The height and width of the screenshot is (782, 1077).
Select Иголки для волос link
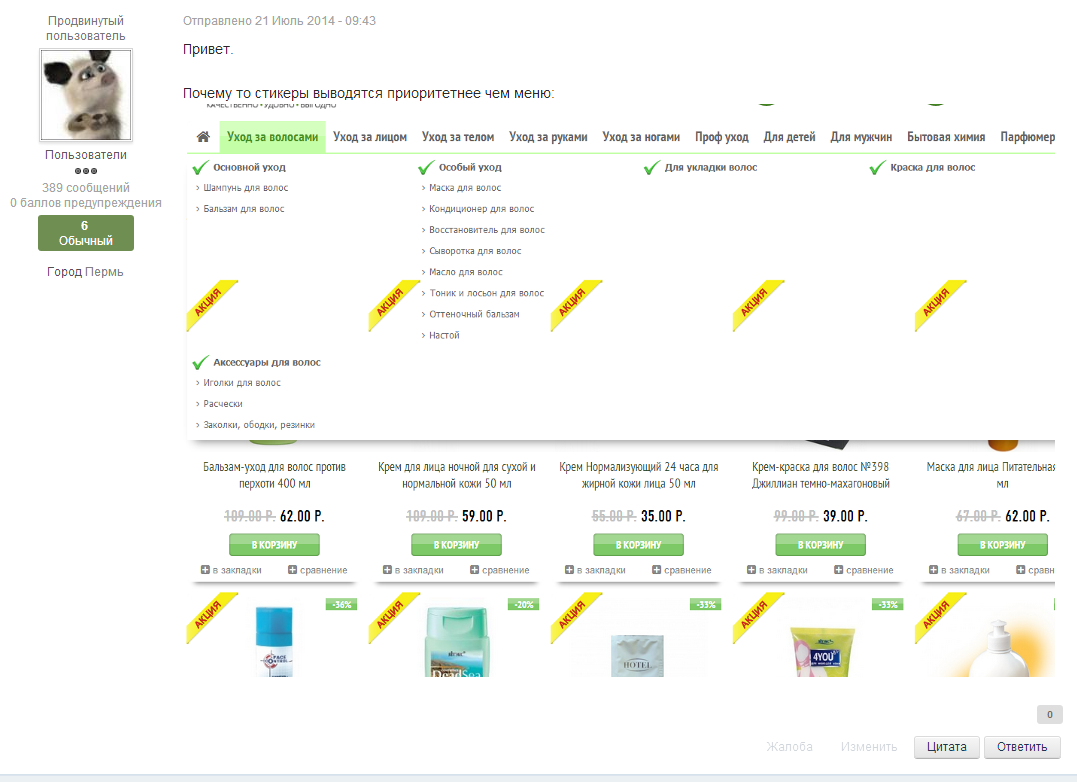(x=242, y=382)
